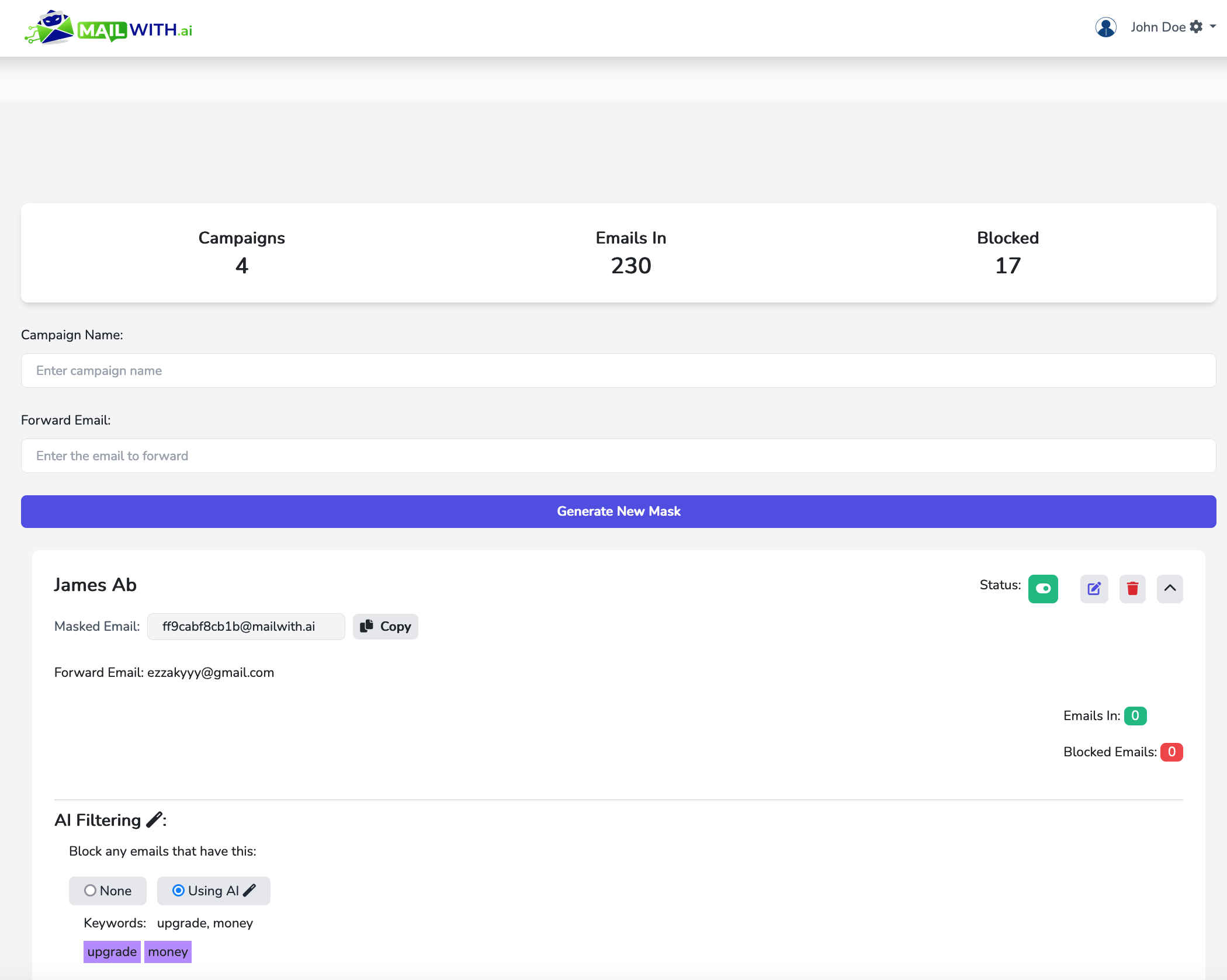Click the purple money keyword tag

pyautogui.click(x=168, y=952)
